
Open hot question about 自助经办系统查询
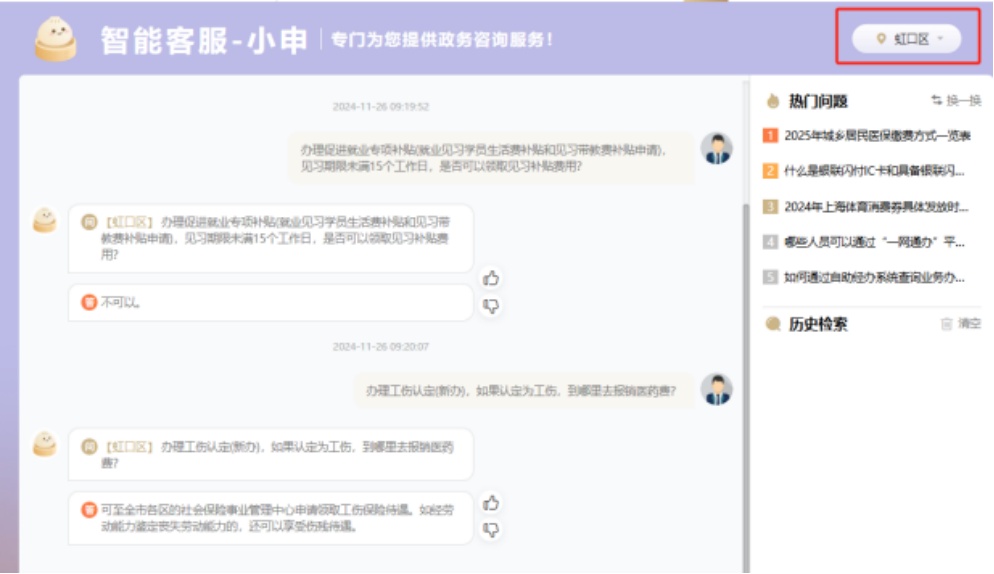[x=874, y=277]
